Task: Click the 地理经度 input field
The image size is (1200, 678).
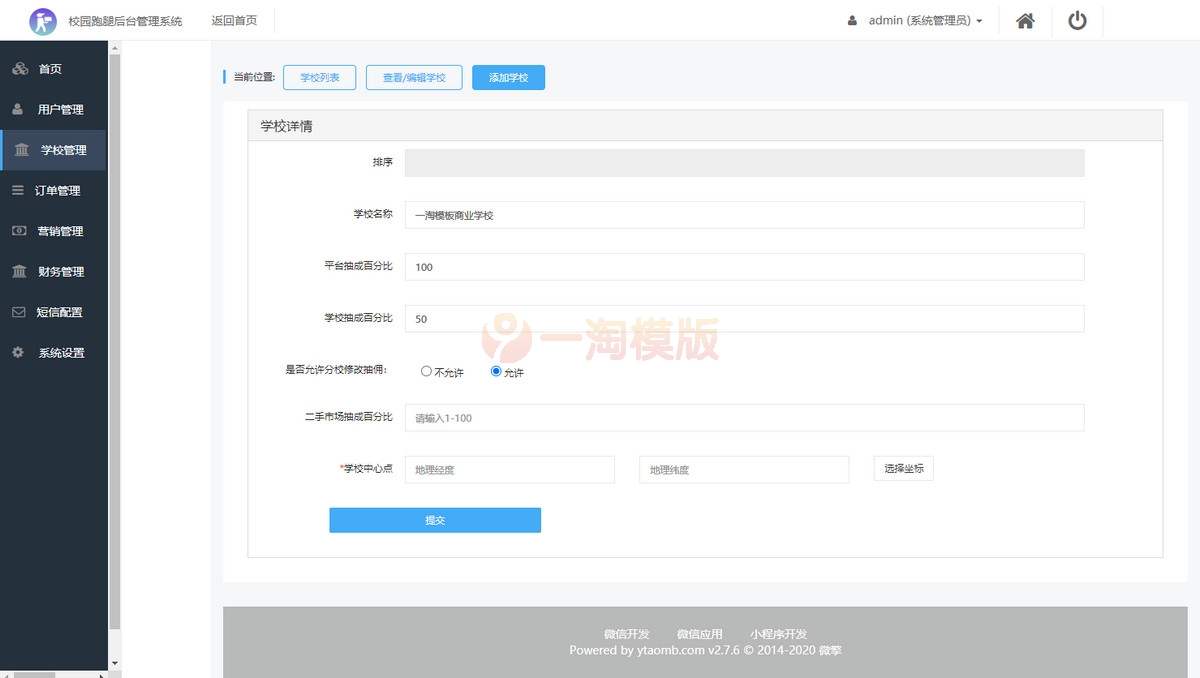Action: pyautogui.click(x=509, y=469)
